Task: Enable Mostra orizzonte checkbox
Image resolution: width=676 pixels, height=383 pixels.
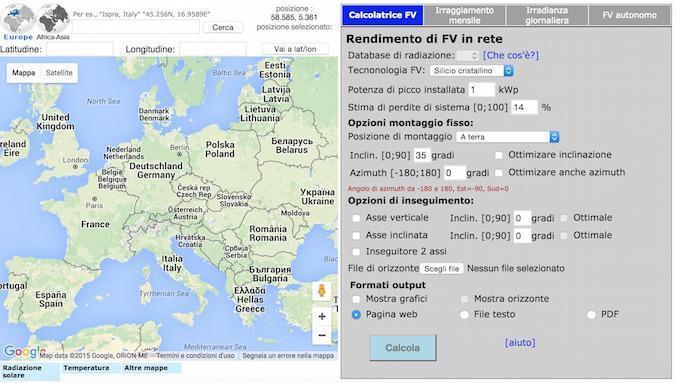Action: [x=464, y=299]
